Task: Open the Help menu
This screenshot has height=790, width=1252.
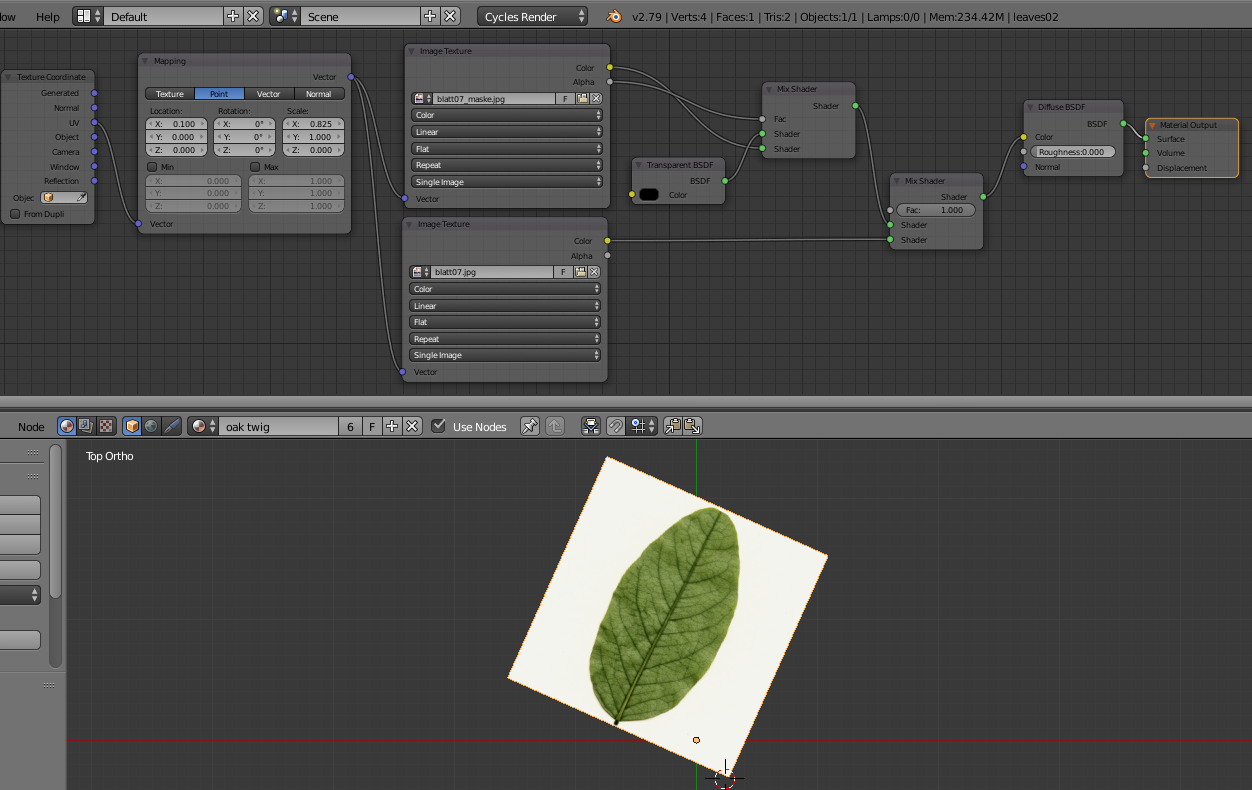Action: point(47,17)
